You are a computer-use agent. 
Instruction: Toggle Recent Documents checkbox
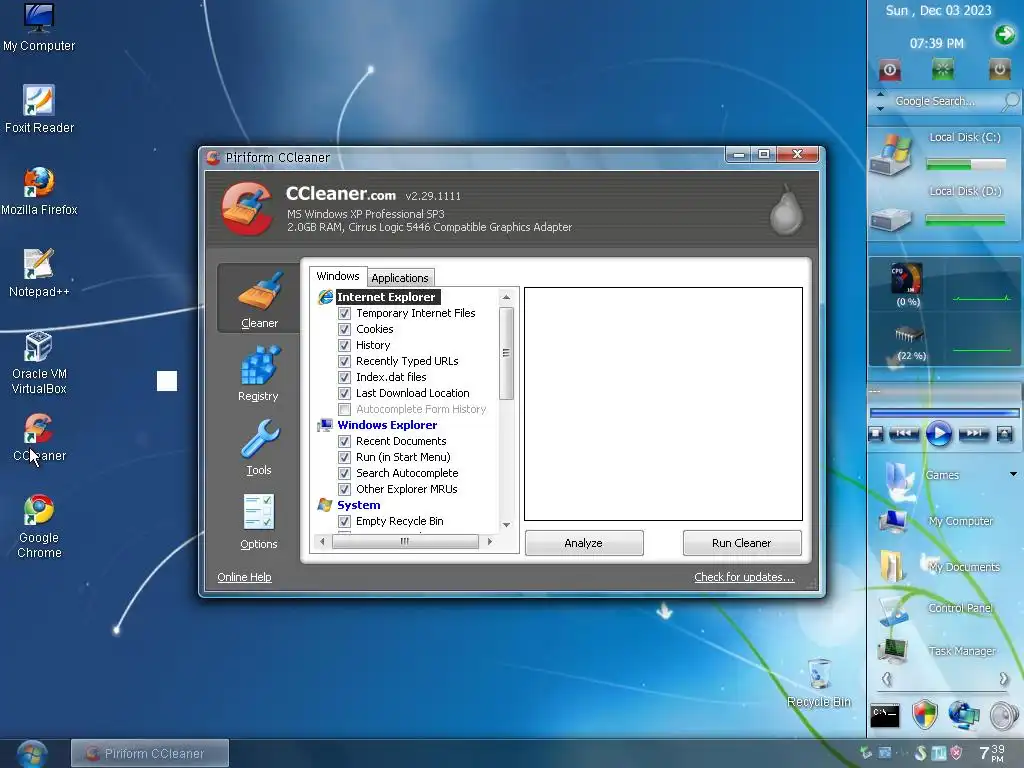coord(344,441)
